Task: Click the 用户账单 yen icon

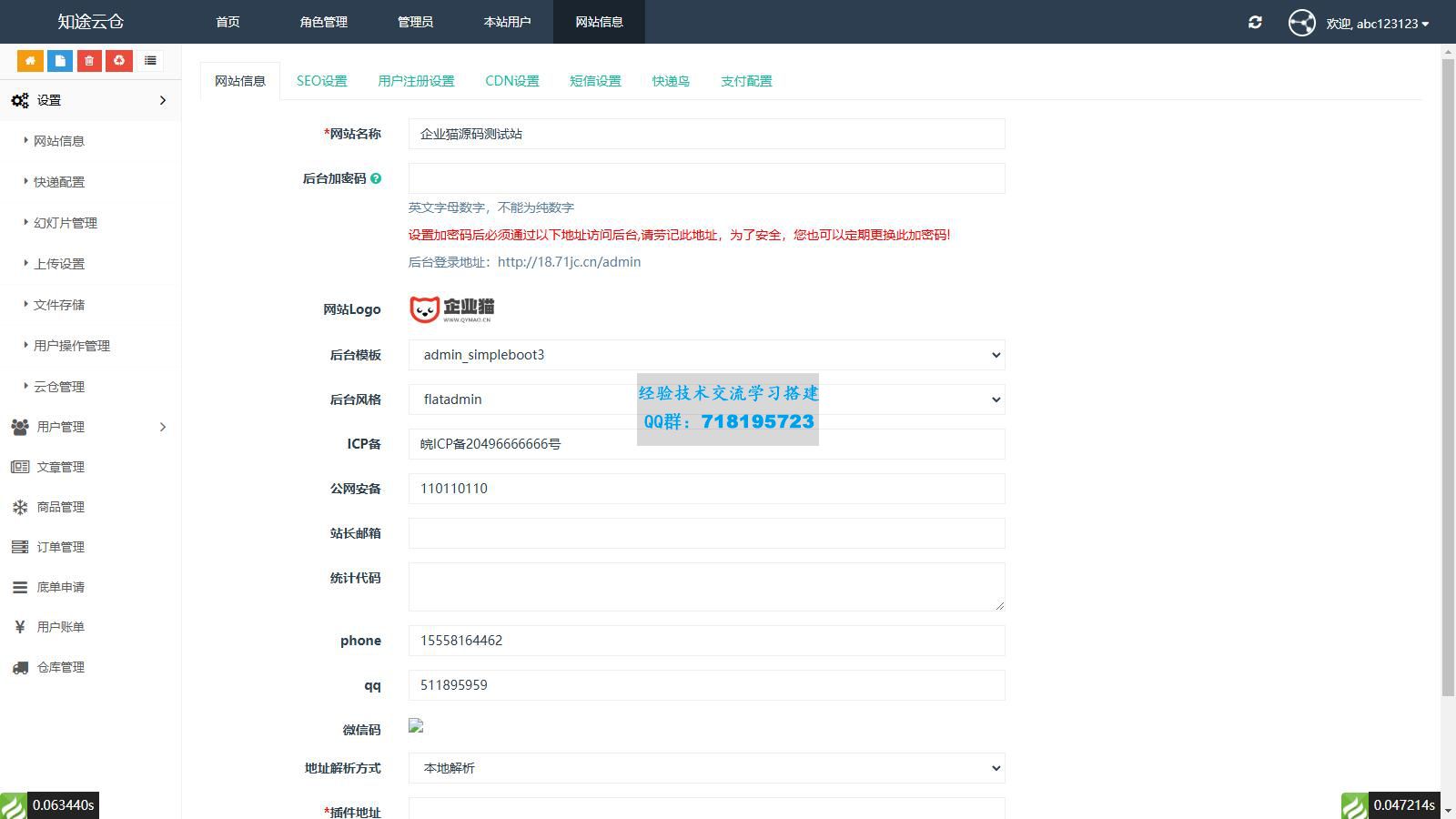Action: point(20,627)
